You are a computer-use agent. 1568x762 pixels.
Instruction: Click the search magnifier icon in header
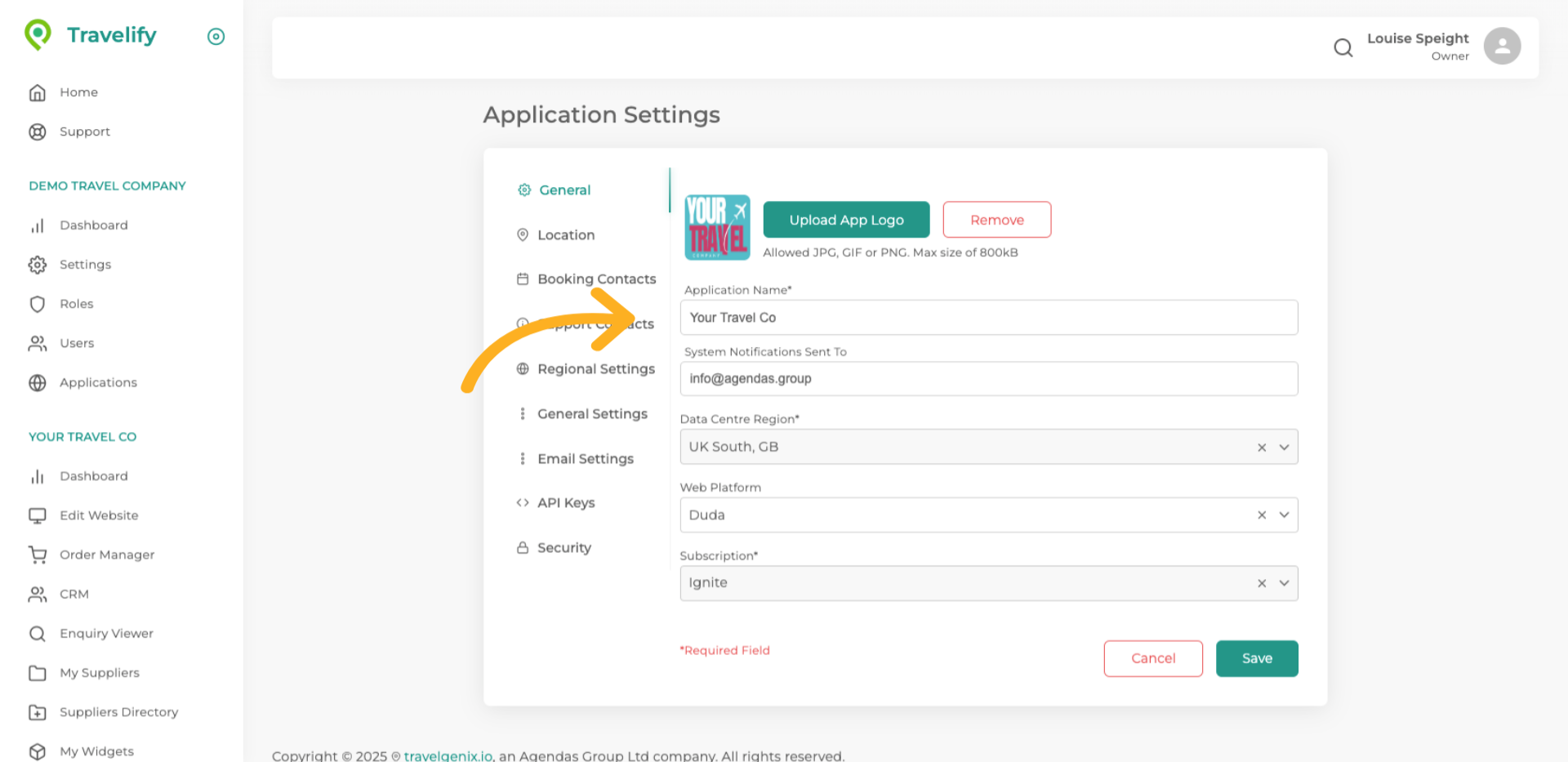tap(1343, 48)
